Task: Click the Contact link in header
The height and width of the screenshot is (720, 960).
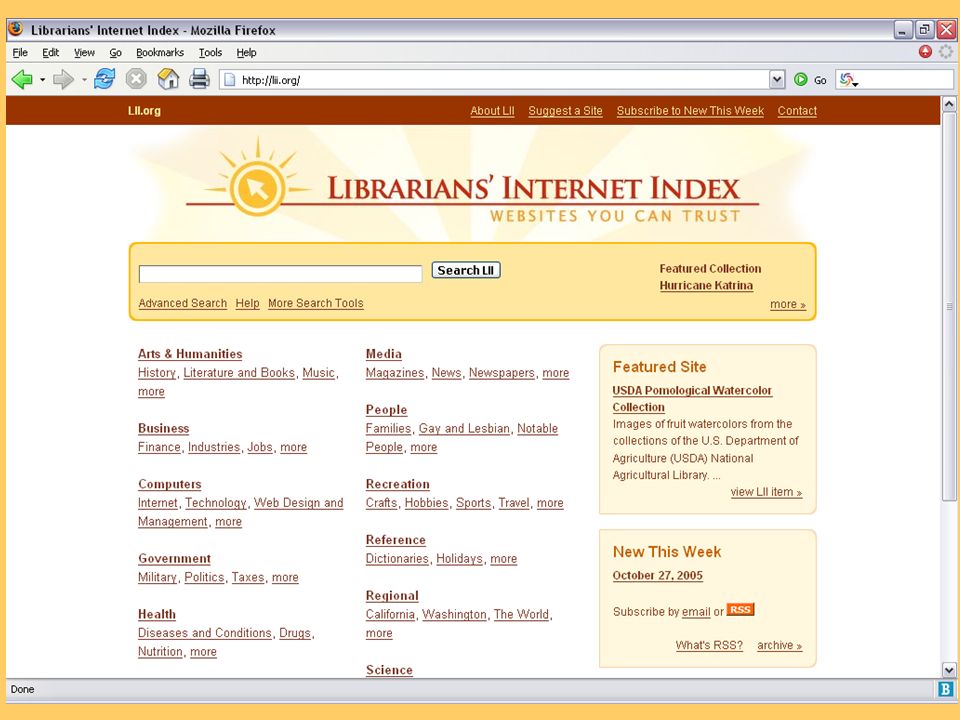Action: pyautogui.click(x=797, y=111)
